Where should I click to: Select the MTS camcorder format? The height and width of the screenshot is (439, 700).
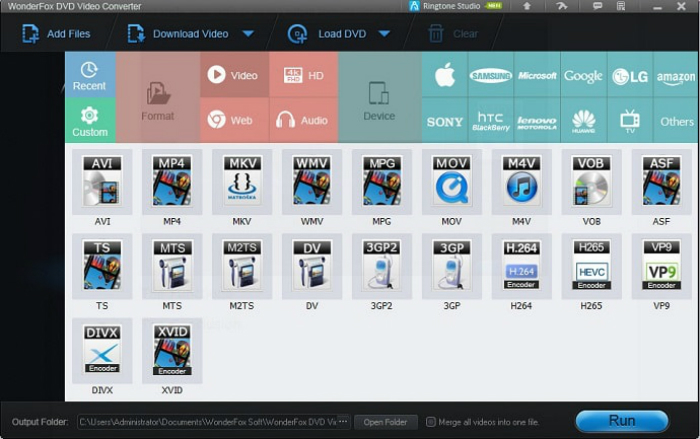[172, 266]
